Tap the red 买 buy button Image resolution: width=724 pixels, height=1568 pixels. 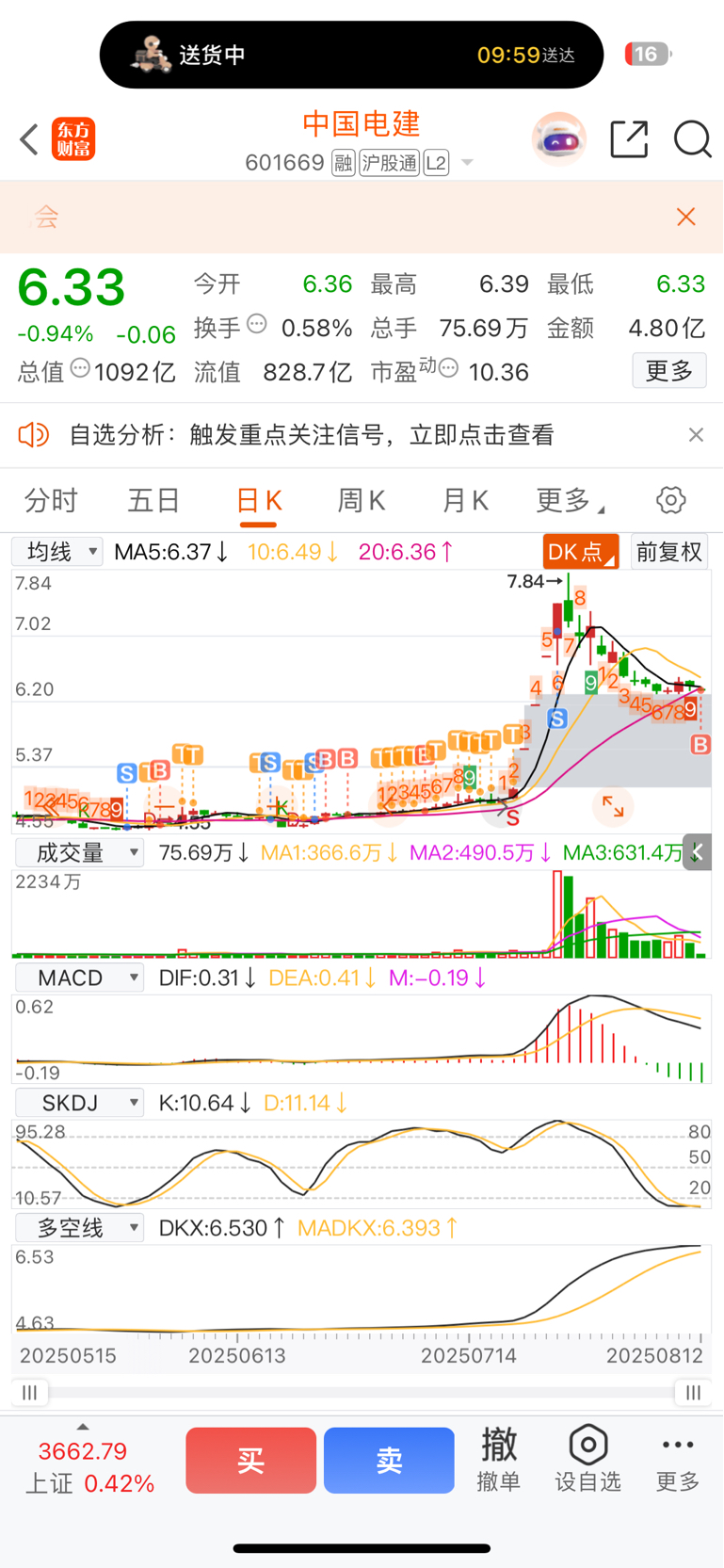pos(250,1461)
